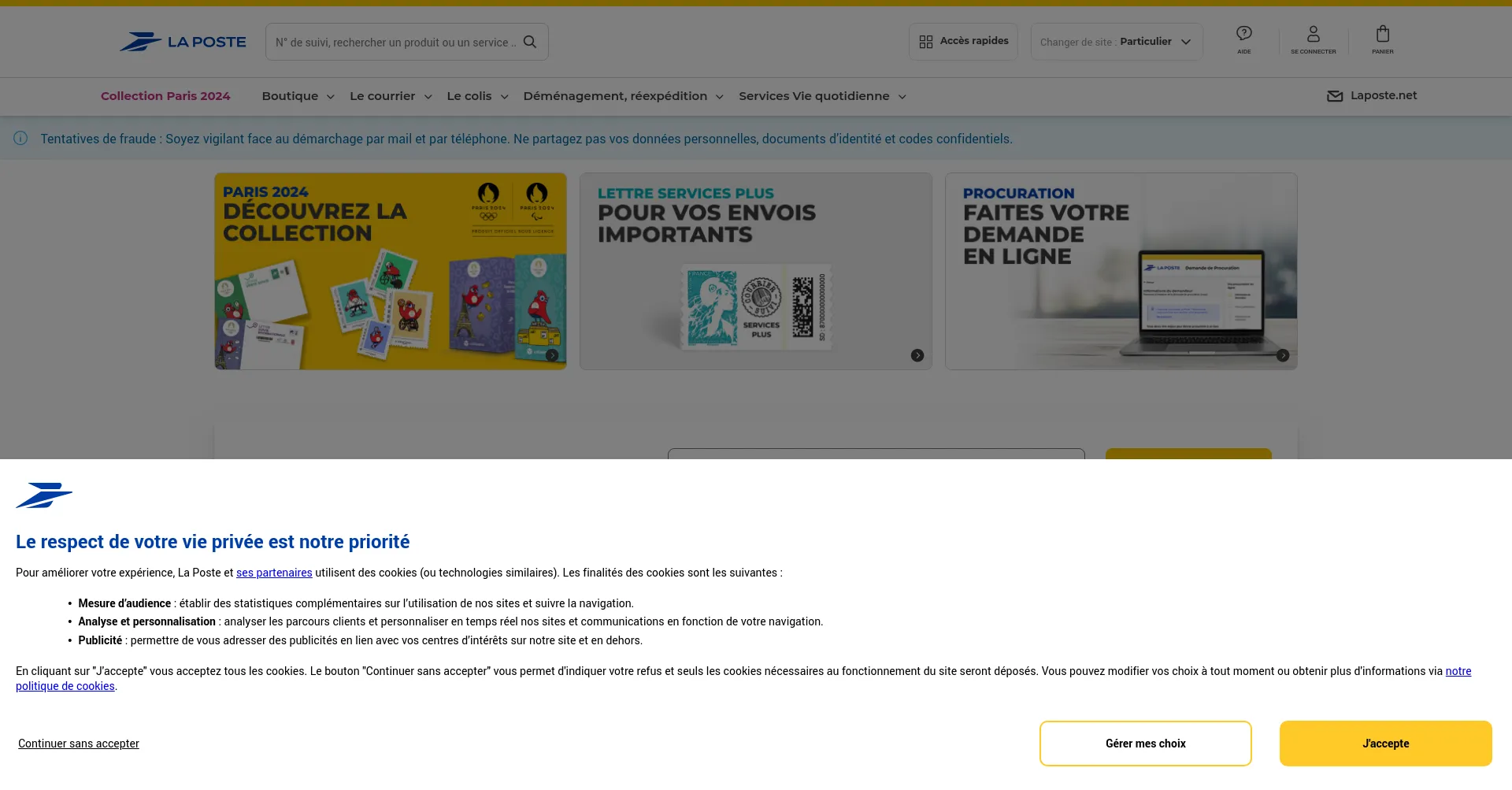The width and height of the screenshot is (1512, 790).
Task: Click the search magnifier icon
Action: [x=530, y=42]
